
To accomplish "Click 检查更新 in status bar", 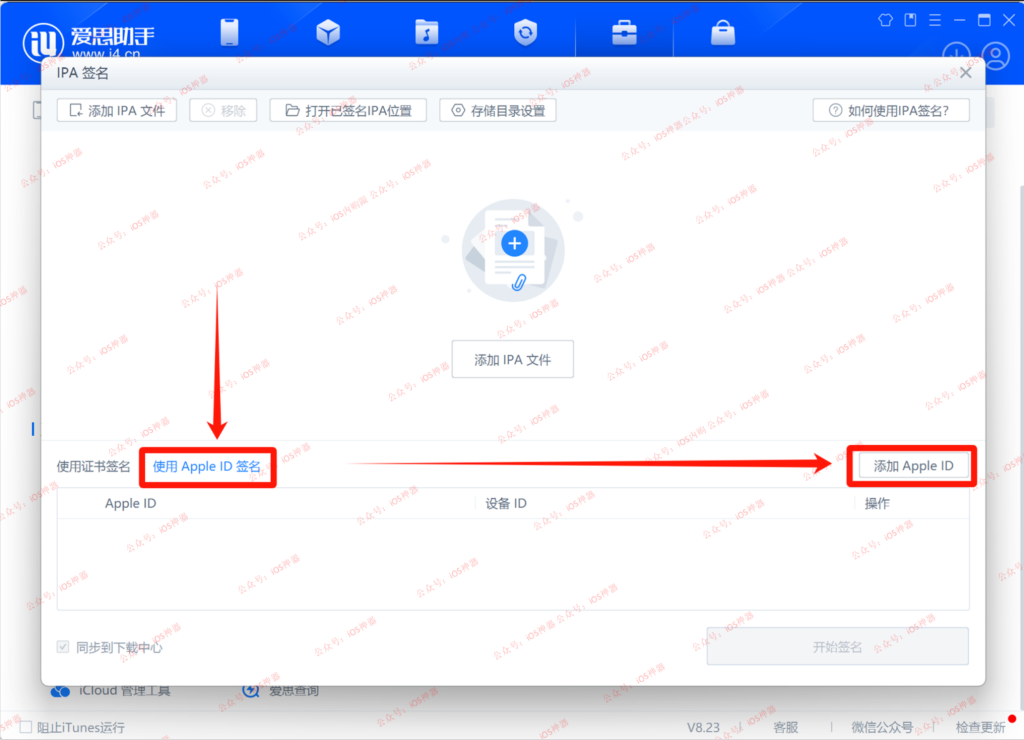I will (980, 727).
